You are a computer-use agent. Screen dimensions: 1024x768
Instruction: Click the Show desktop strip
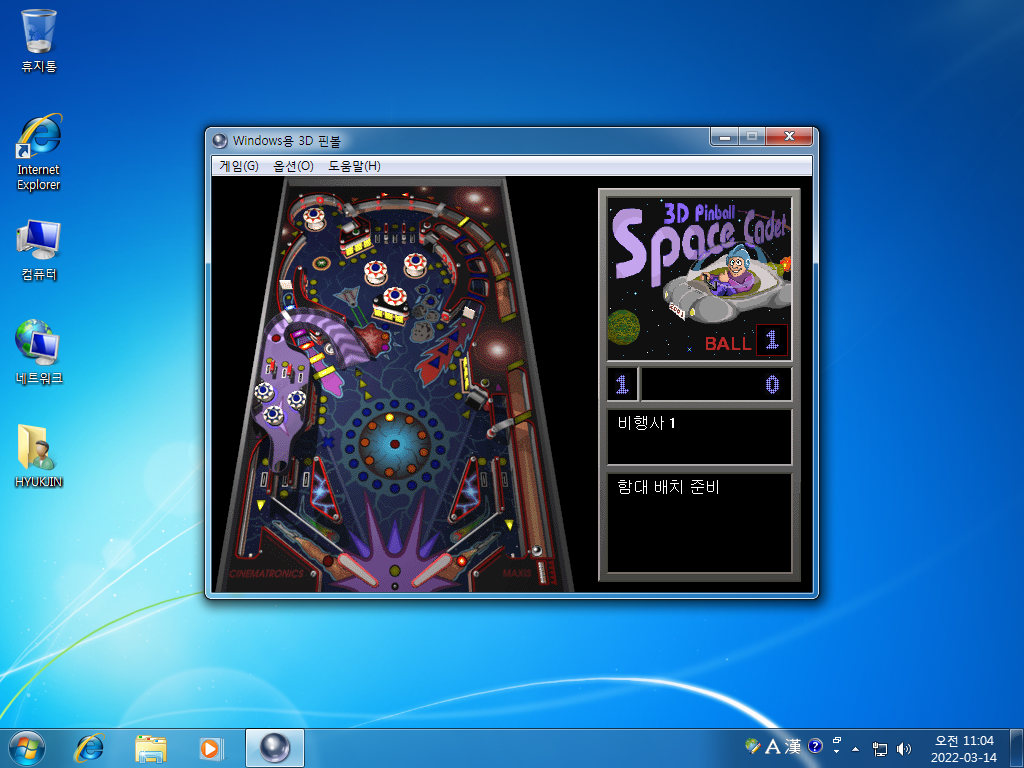click(1017, 748)
